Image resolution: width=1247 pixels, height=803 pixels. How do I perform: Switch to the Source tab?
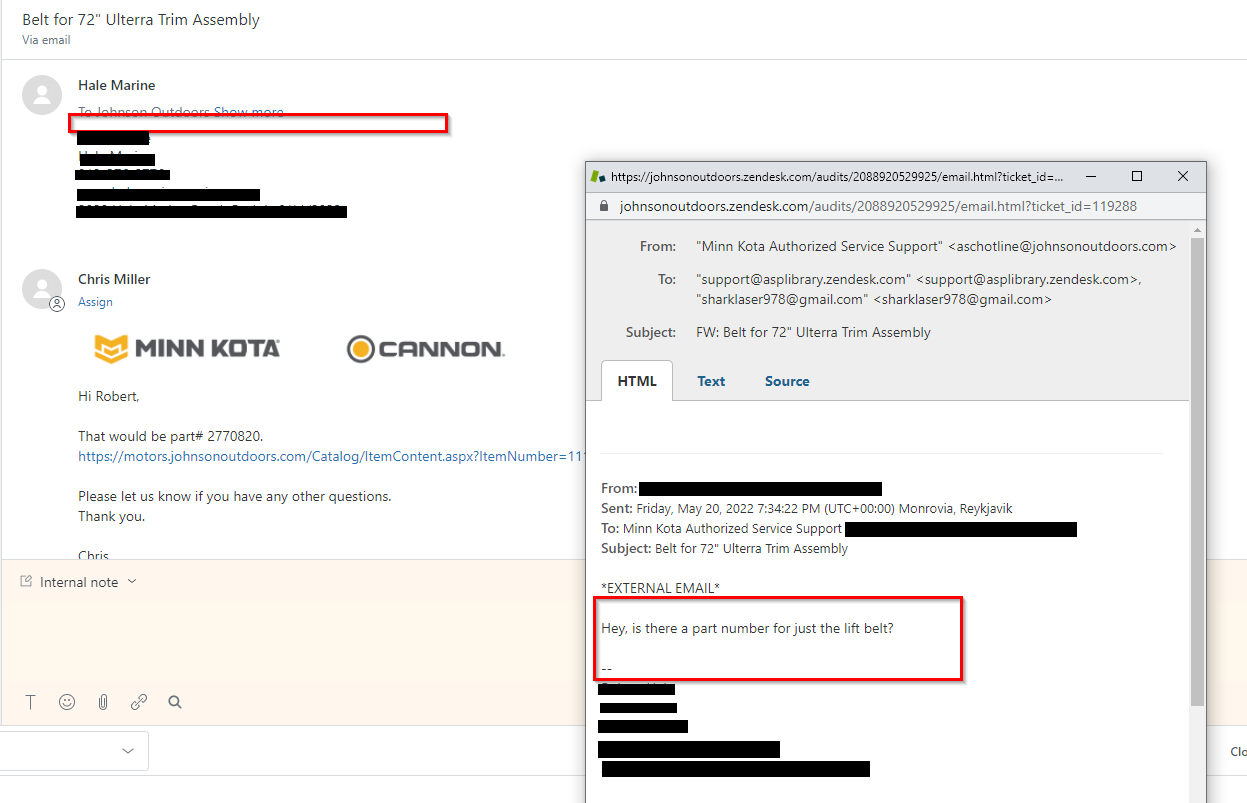coord(787,381)
